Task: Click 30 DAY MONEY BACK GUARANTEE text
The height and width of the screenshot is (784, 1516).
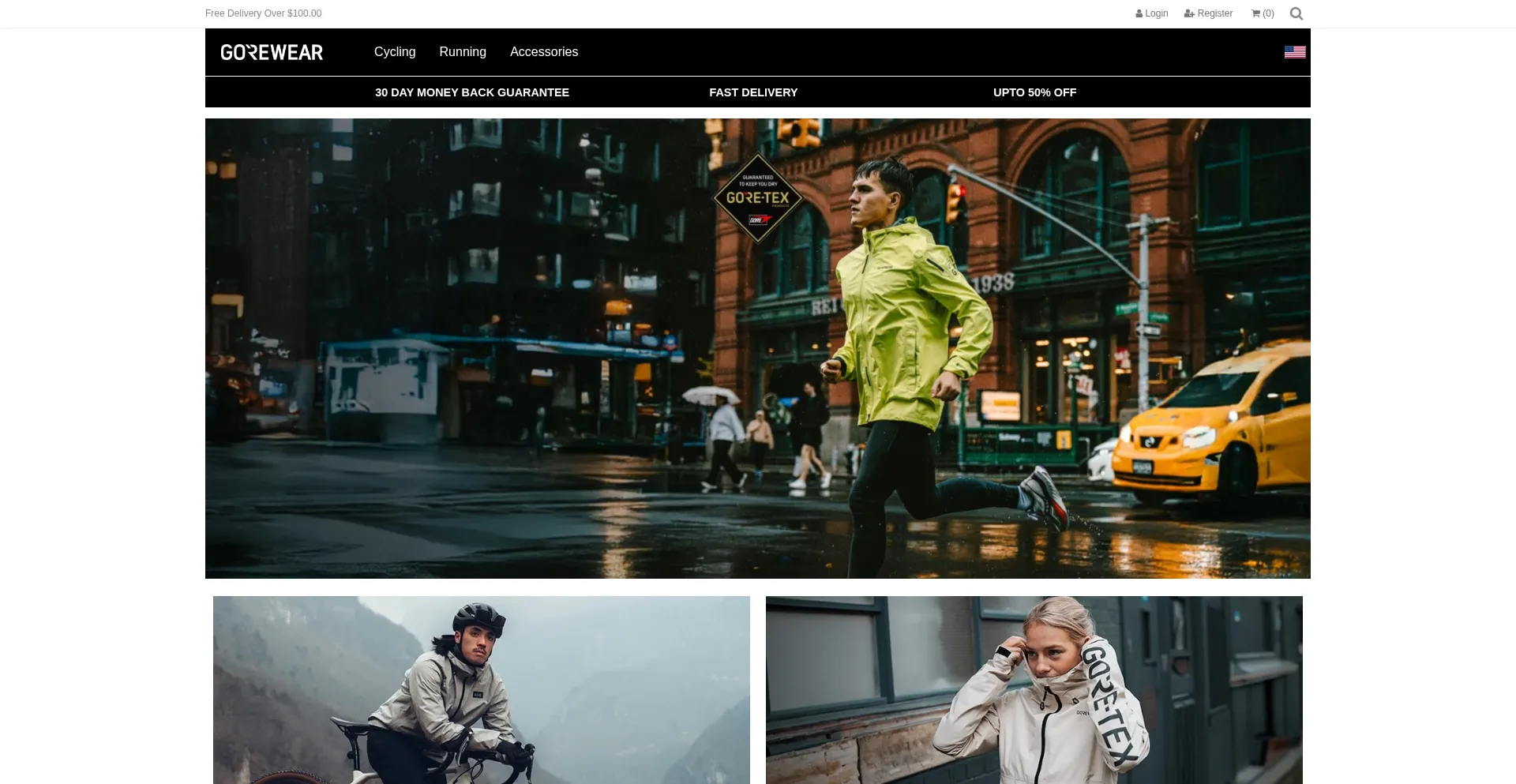Action: click(x=472, y=92)
